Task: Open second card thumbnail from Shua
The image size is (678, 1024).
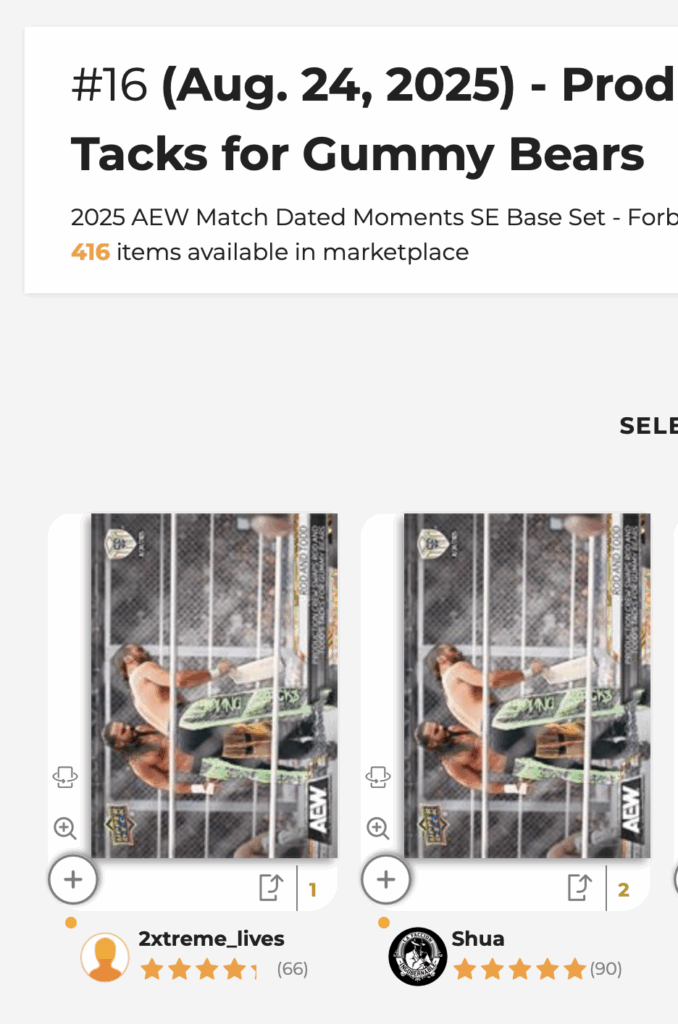Action: coord(526,685)
